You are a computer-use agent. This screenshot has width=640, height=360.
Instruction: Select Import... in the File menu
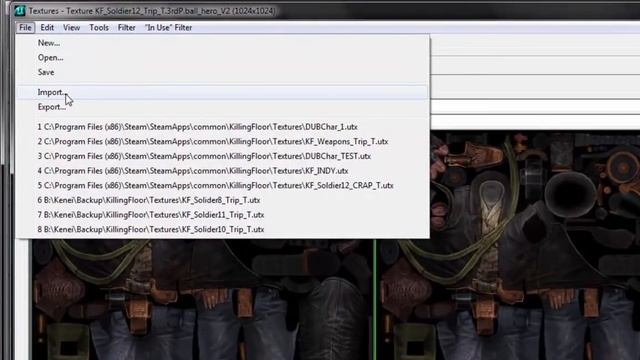pyautogui.click(x=222, y=92)
